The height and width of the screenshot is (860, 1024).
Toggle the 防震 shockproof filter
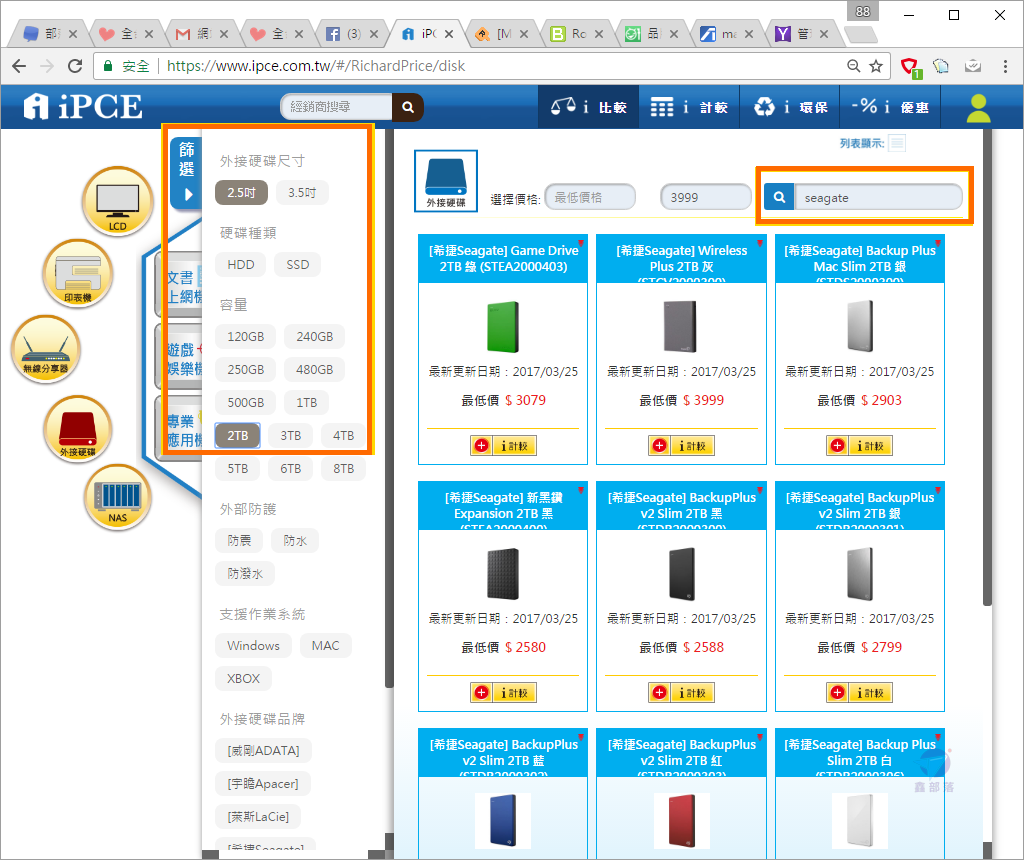(x=239, y=541)
